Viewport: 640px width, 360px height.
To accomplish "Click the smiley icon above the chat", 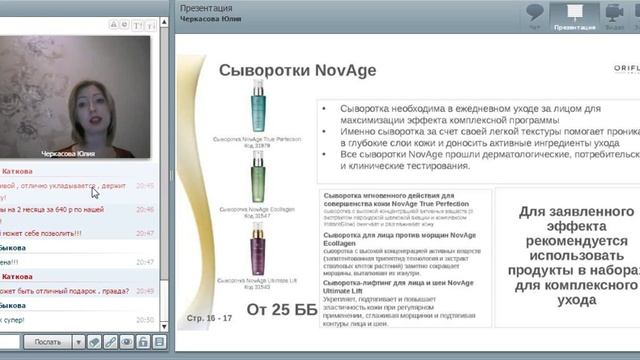I will pyautogui.click(x=125, y=25).
